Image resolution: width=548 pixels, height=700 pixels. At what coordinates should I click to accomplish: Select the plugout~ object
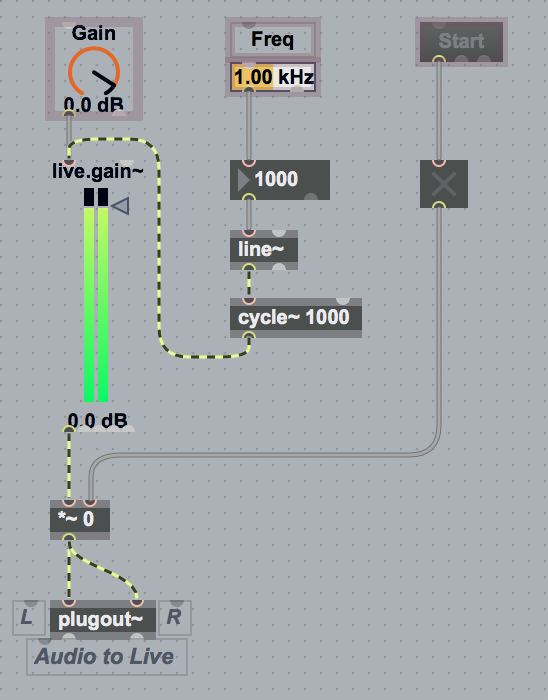pos(103,619)
